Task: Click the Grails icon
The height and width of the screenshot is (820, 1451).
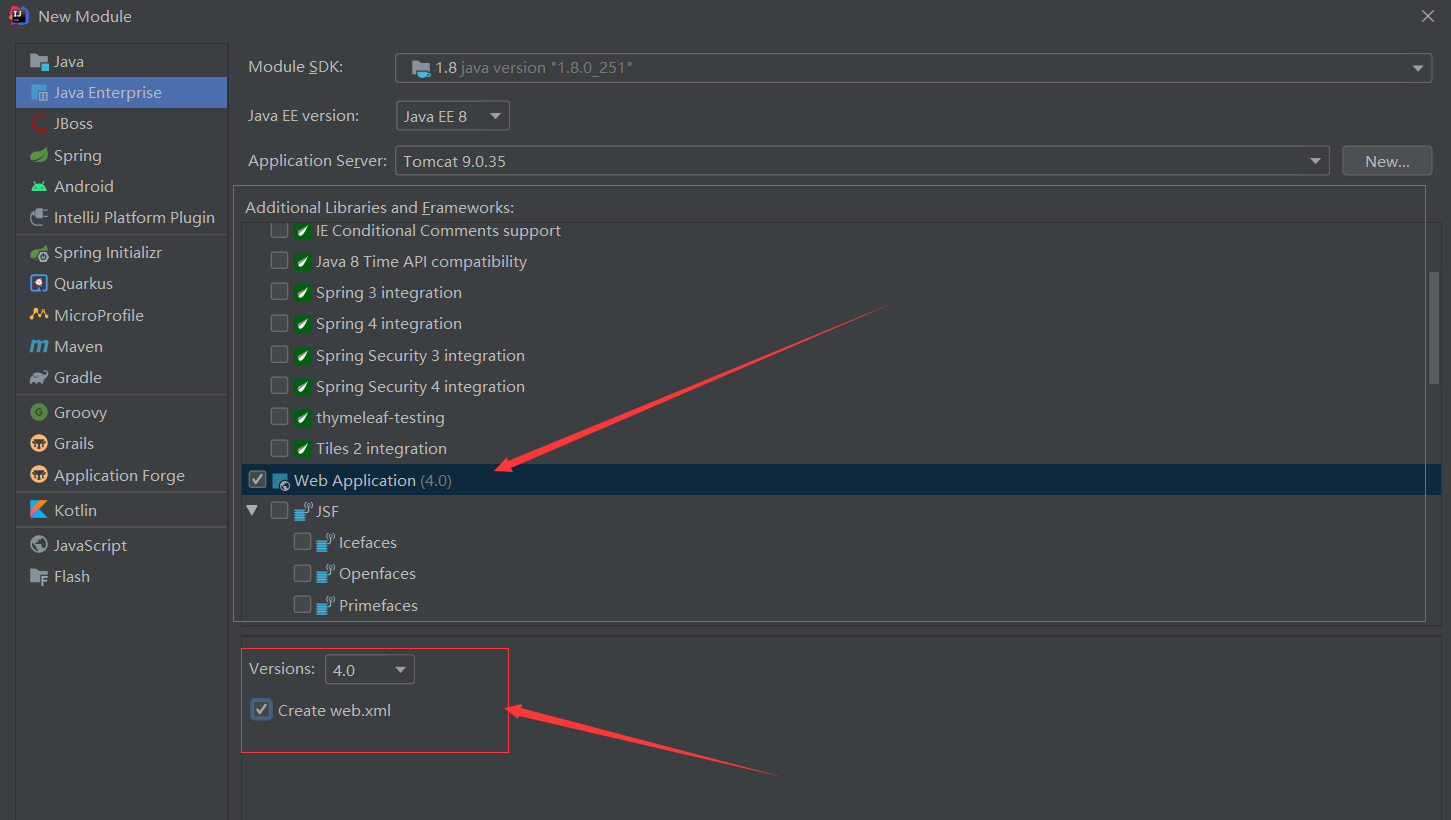Action: pos(39,444)
